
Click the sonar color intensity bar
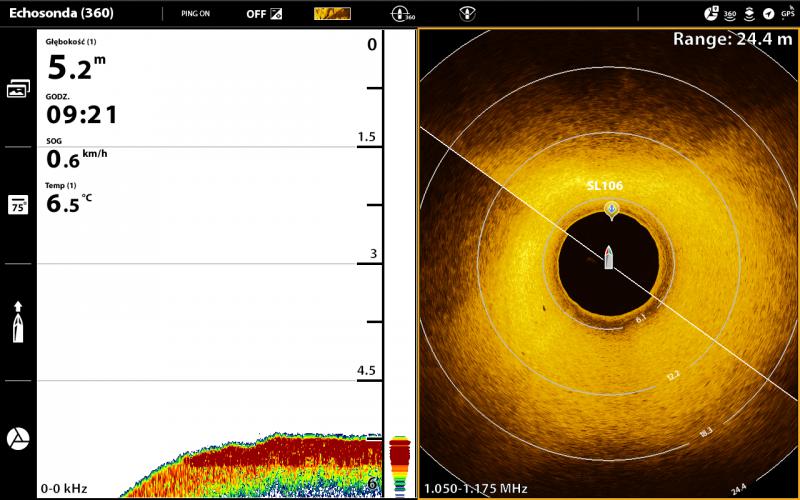pos(399,465)
